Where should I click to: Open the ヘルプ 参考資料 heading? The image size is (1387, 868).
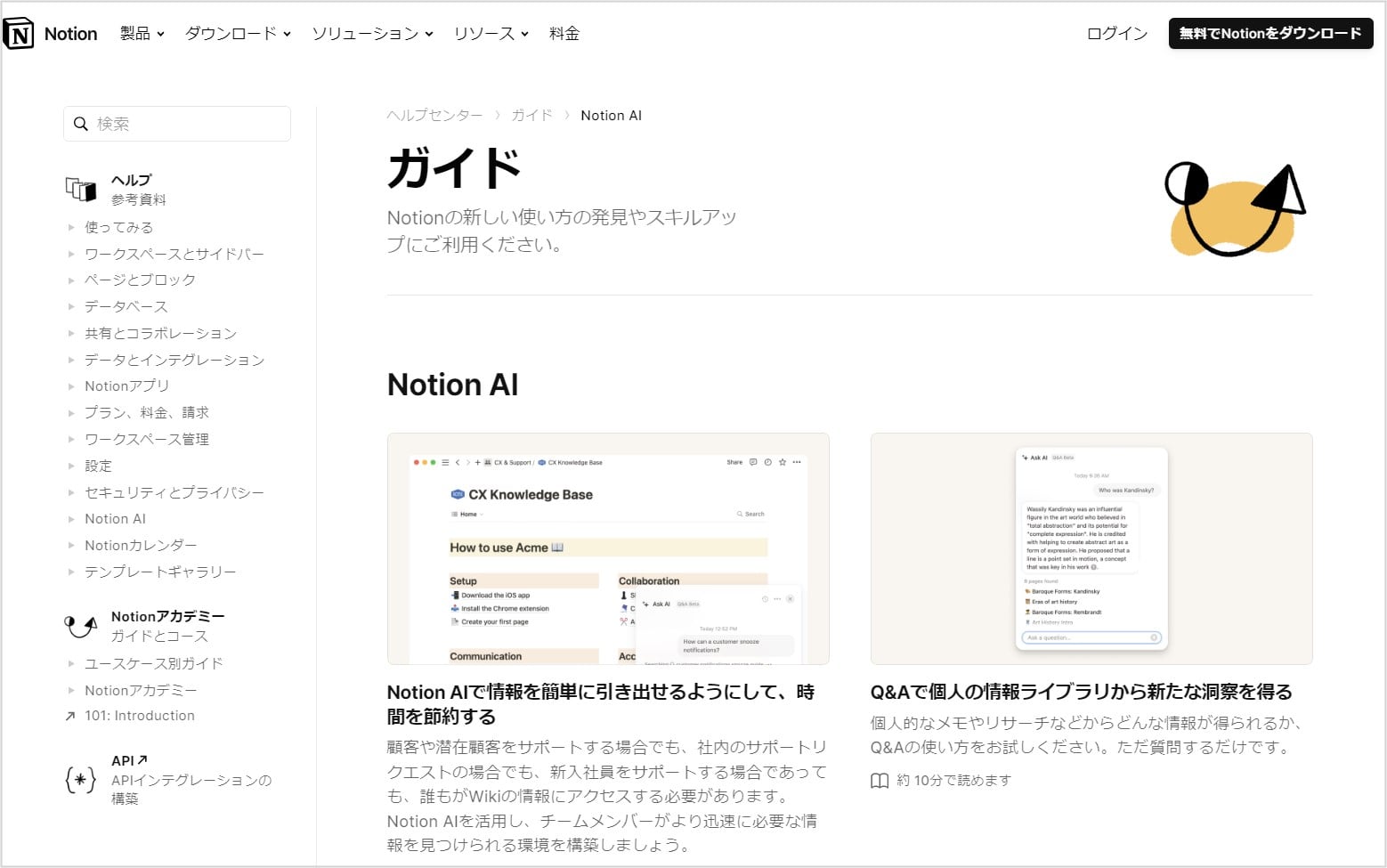coord(138,190)
